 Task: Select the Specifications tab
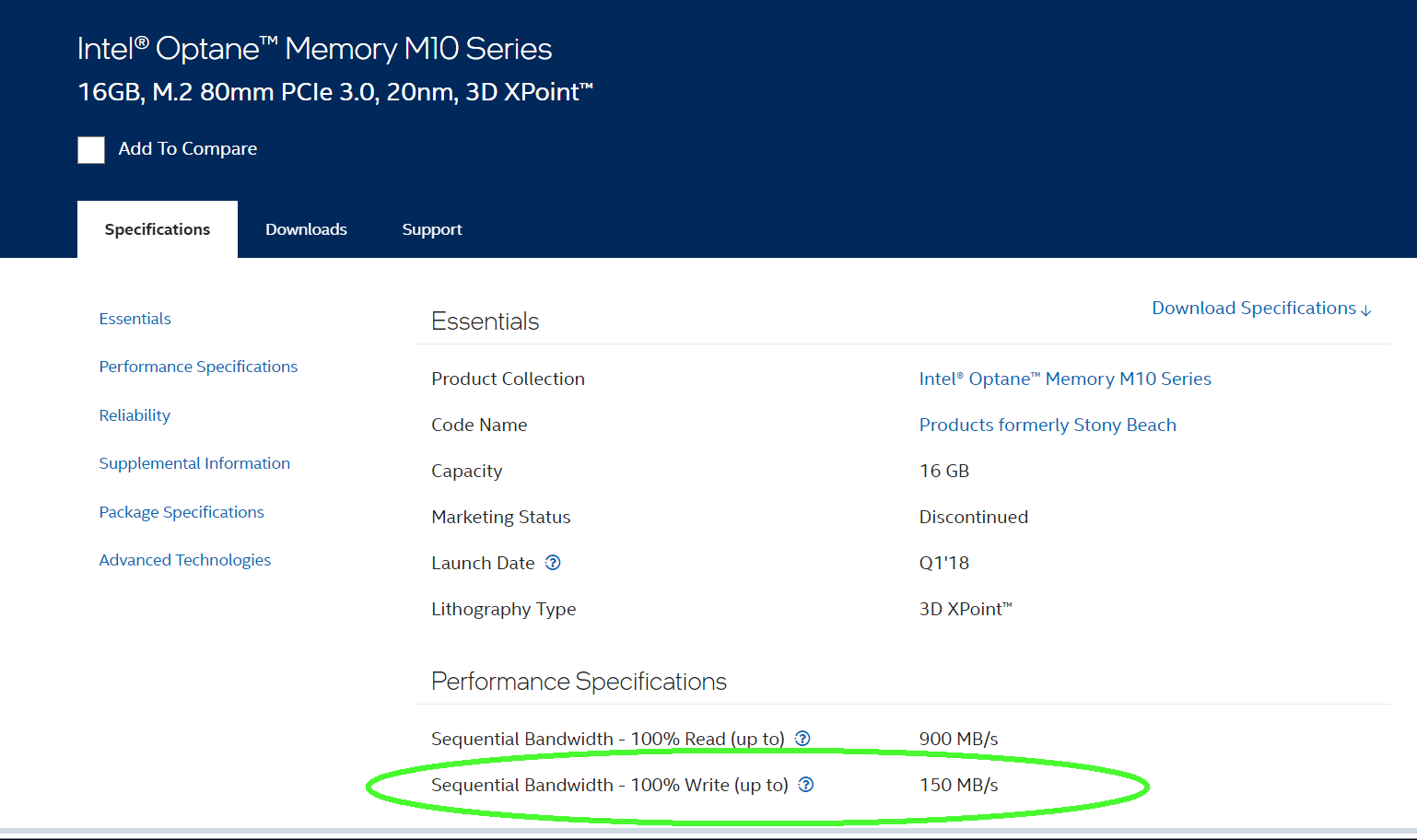pyautogui.click(x=158, y=229)
